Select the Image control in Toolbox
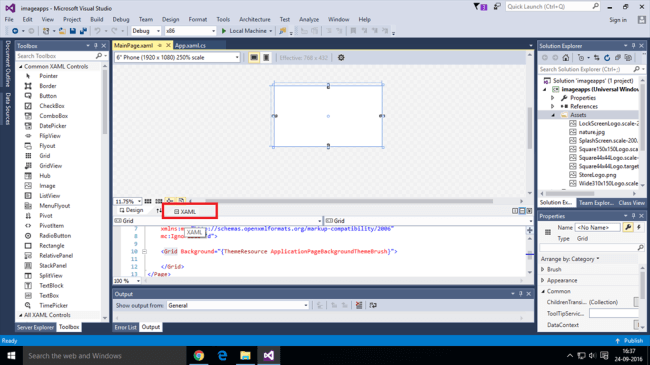 [x=47, y=186]
